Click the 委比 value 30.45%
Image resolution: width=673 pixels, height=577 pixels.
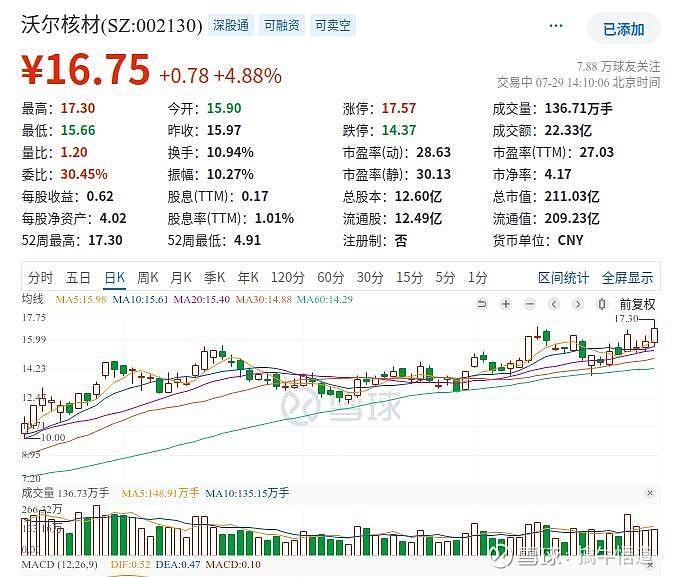click(84, 174)
